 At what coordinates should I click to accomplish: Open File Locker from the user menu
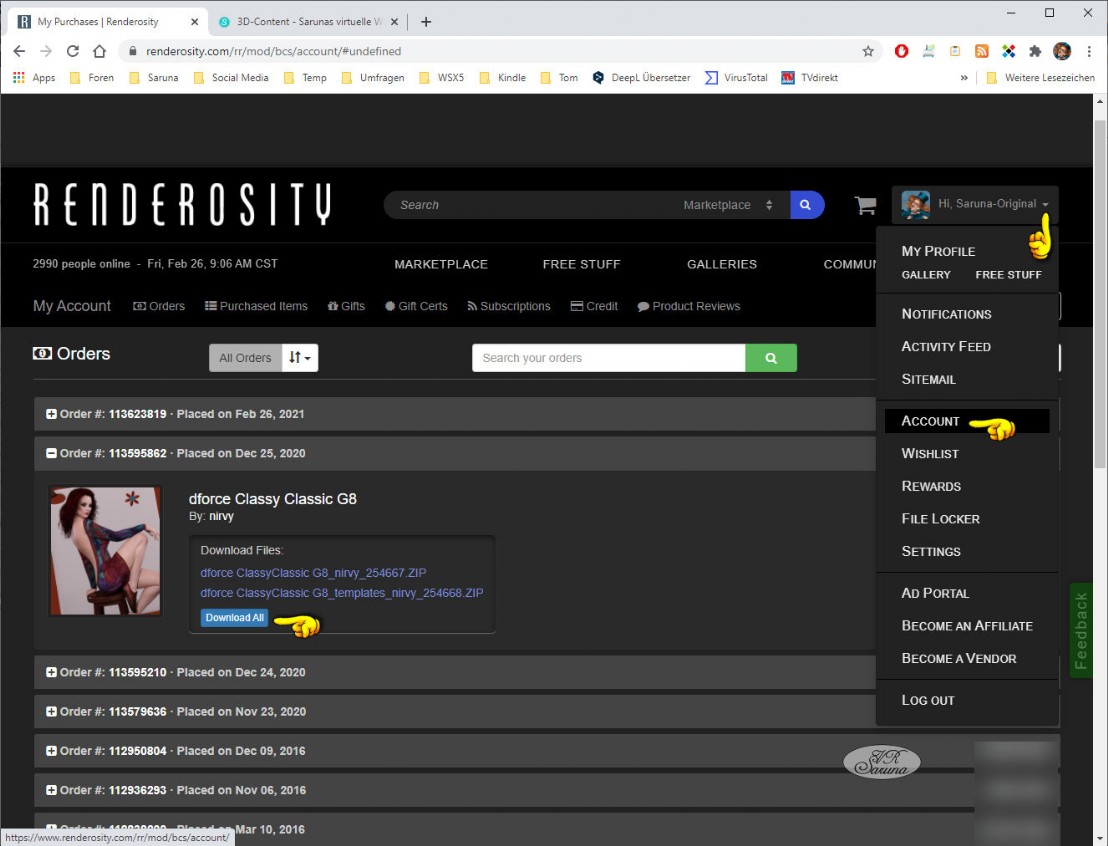coord(941,519)
